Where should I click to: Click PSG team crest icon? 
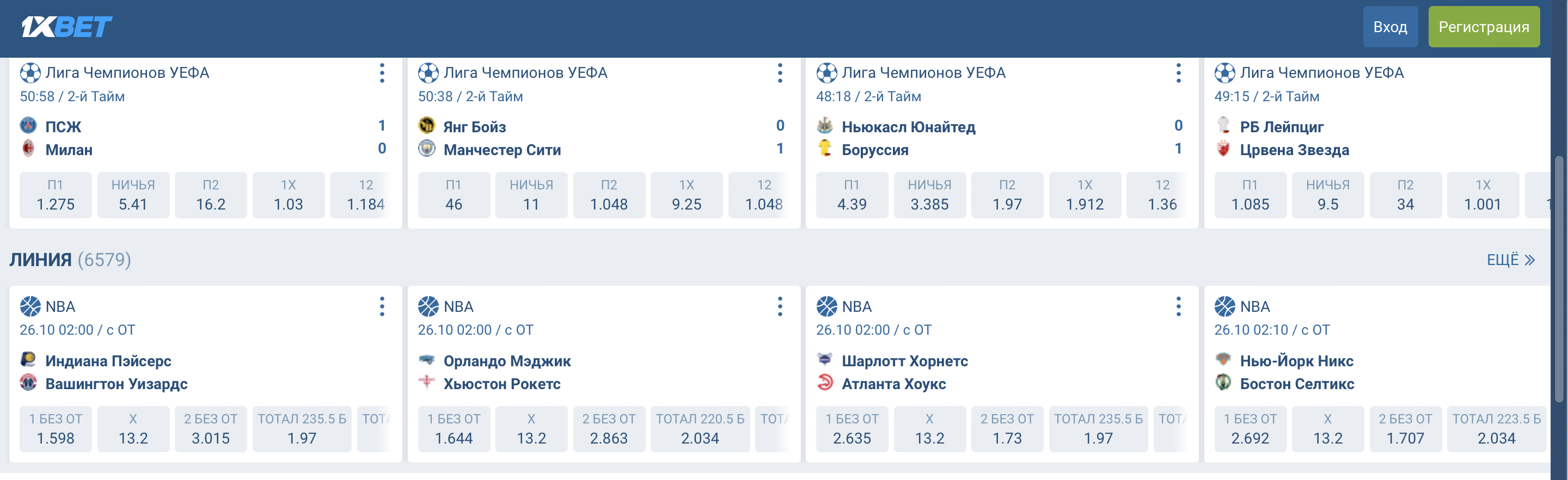coord(29,126)
